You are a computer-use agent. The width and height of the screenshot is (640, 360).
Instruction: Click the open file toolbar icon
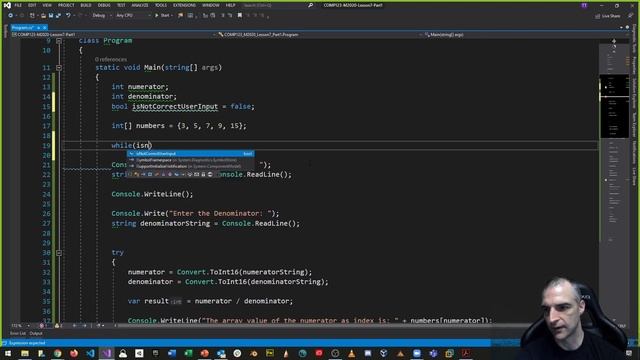tap(43, 16)
